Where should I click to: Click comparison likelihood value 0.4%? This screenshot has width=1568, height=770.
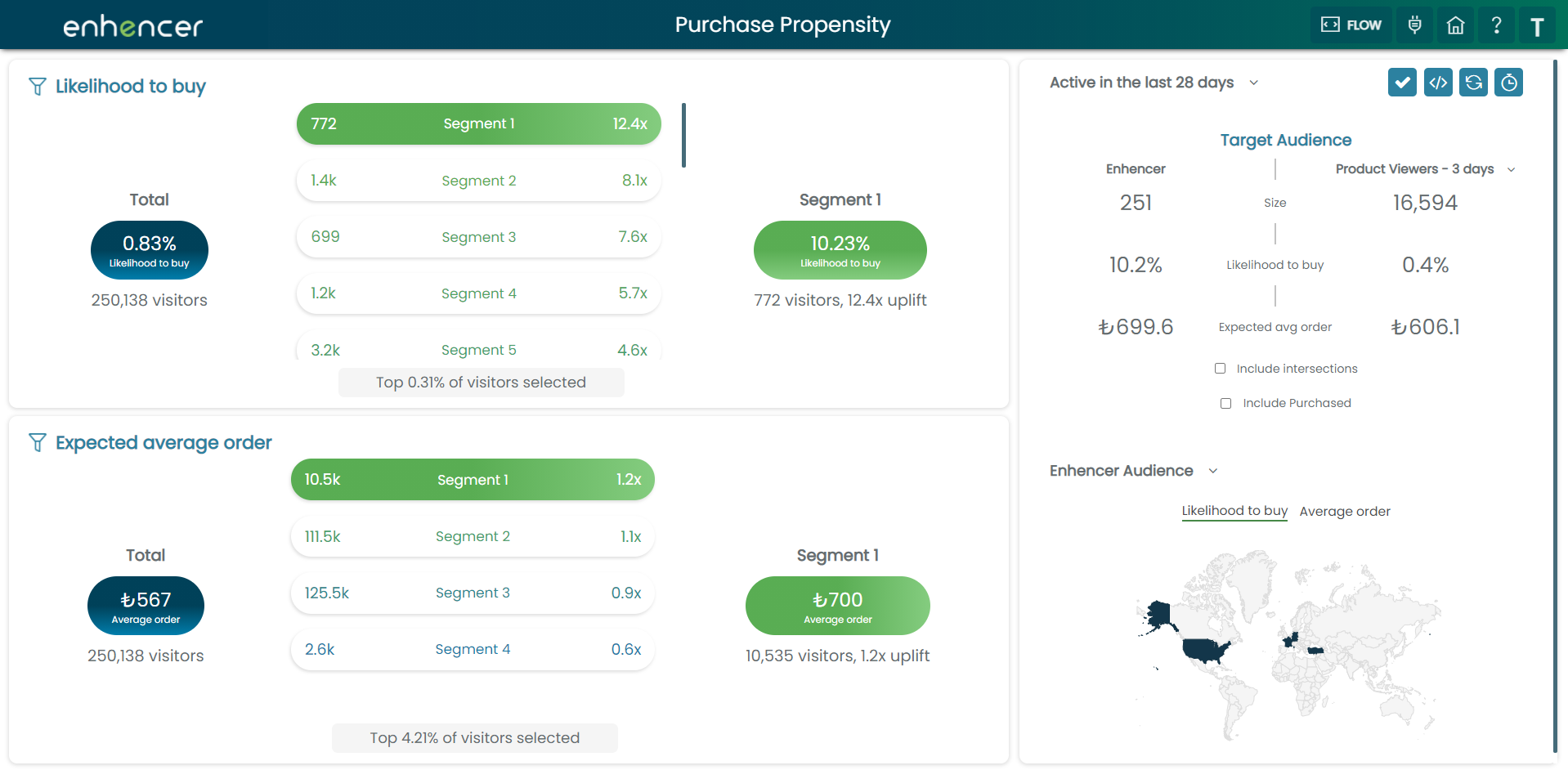click(x=1425, y=265)
